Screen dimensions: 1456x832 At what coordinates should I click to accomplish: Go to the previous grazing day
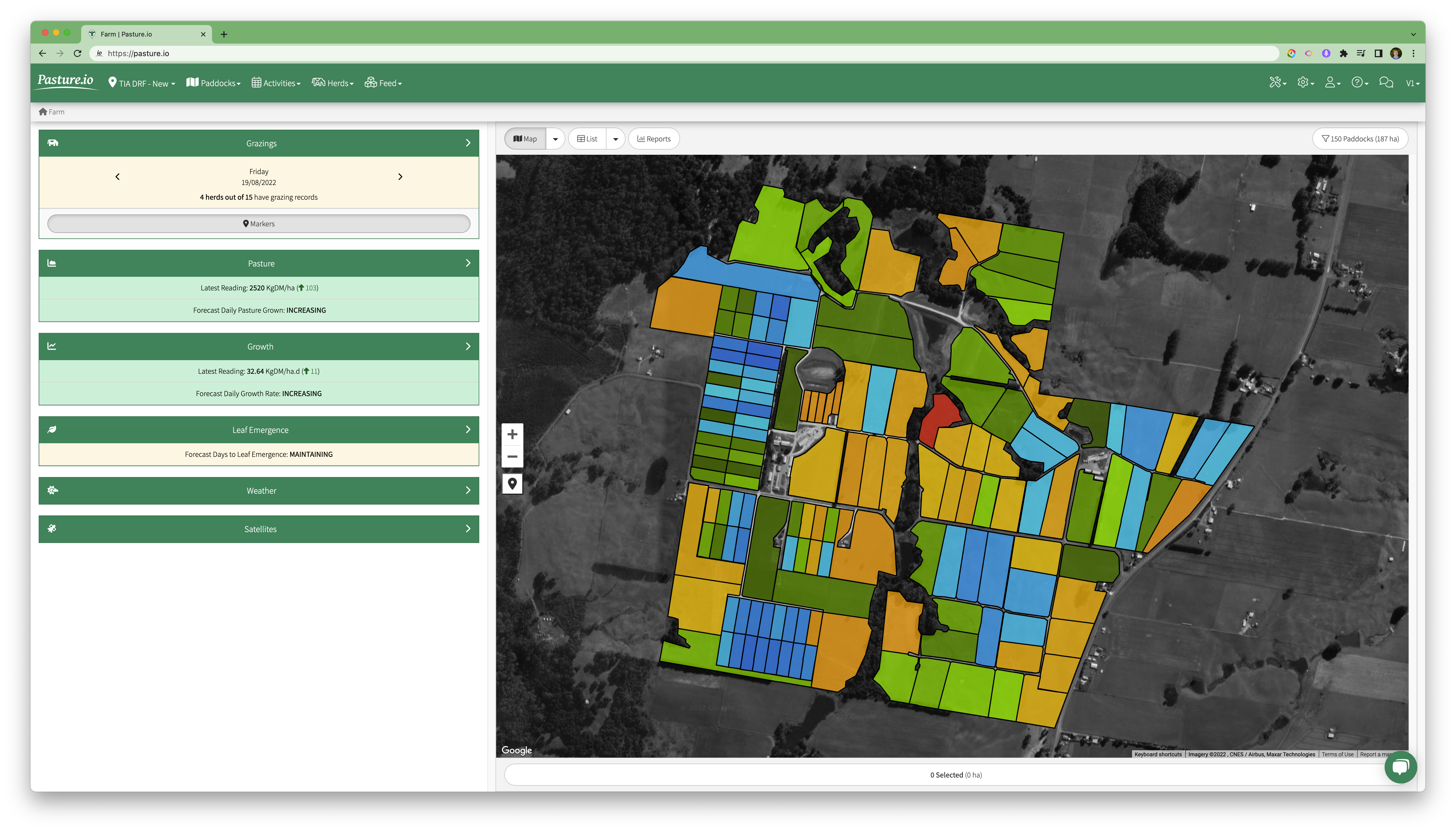[x=118, y=177]
